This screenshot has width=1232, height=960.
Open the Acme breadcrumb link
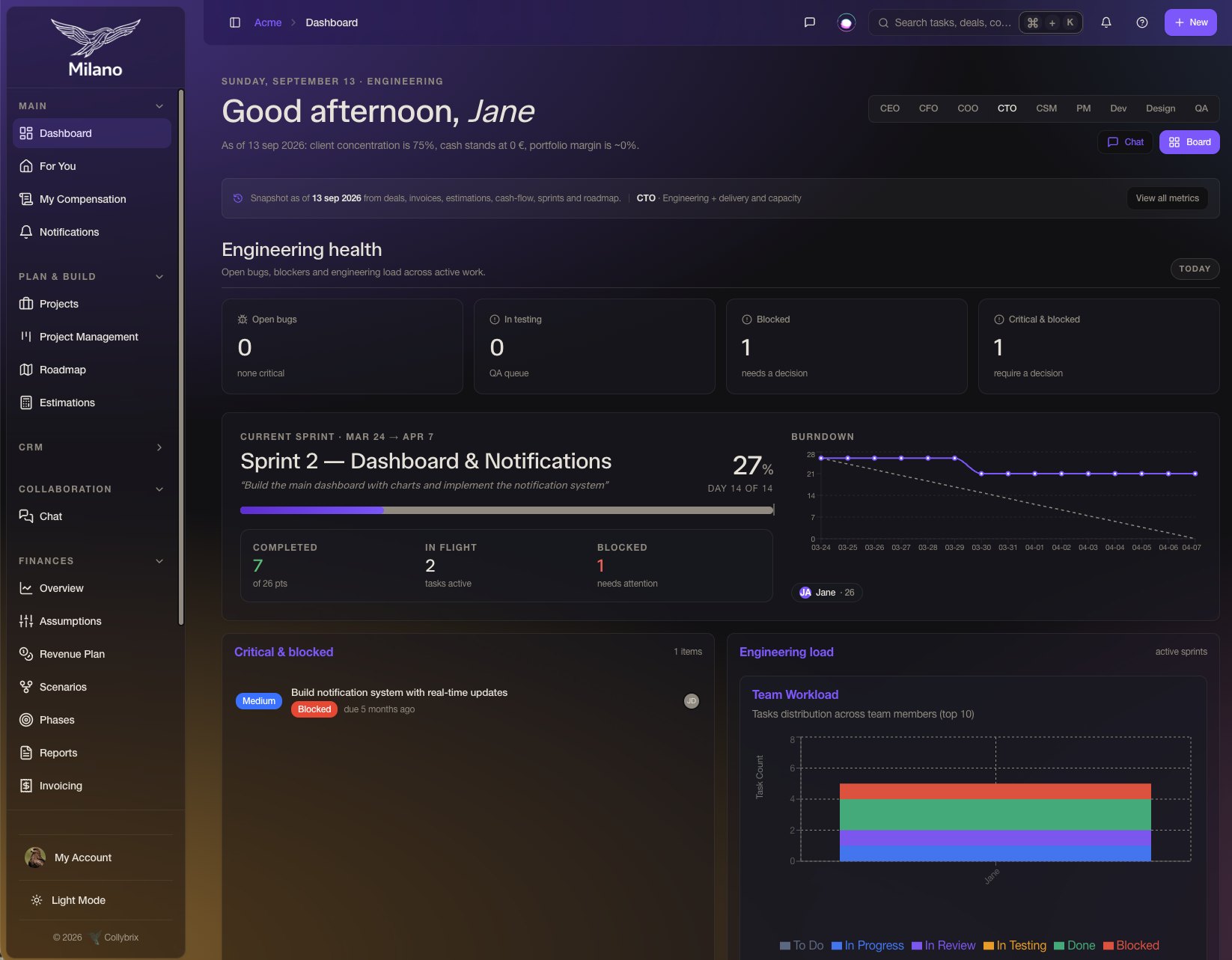tap(268, 22)
